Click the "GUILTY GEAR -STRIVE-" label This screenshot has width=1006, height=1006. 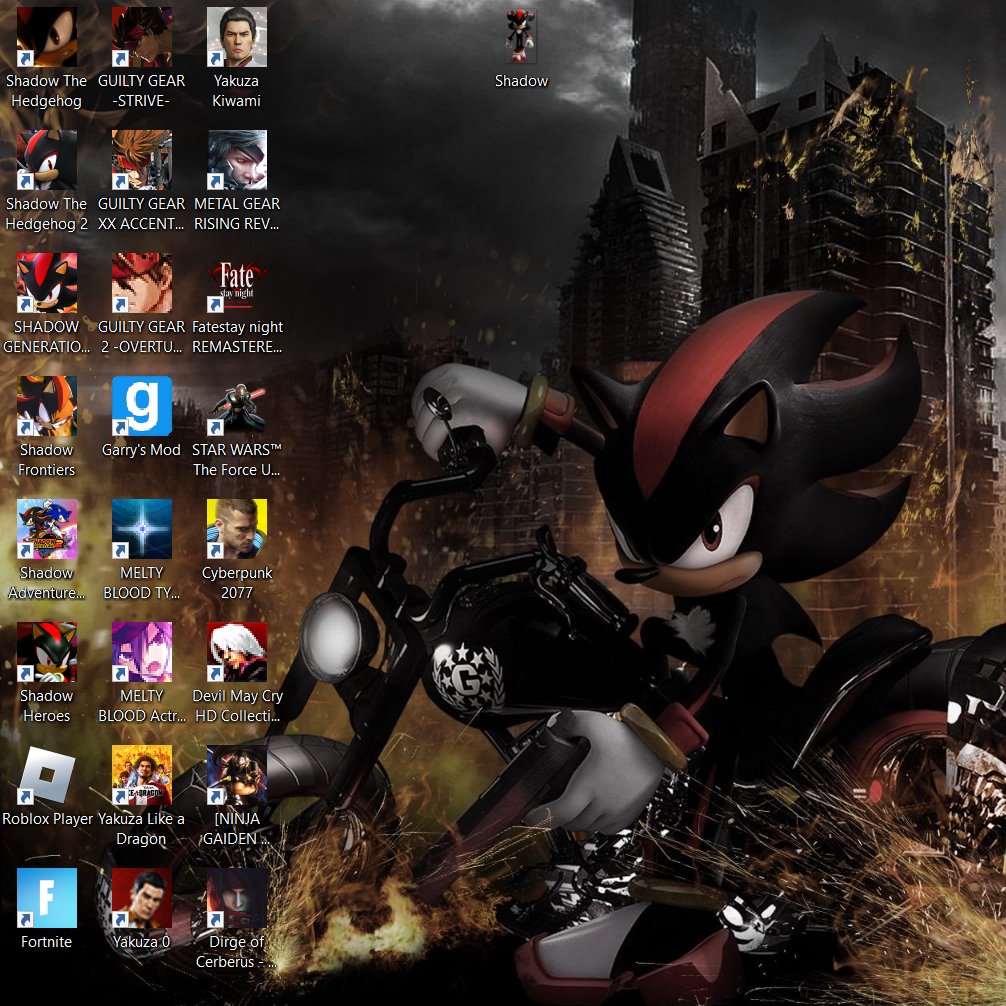pos(141,90)
